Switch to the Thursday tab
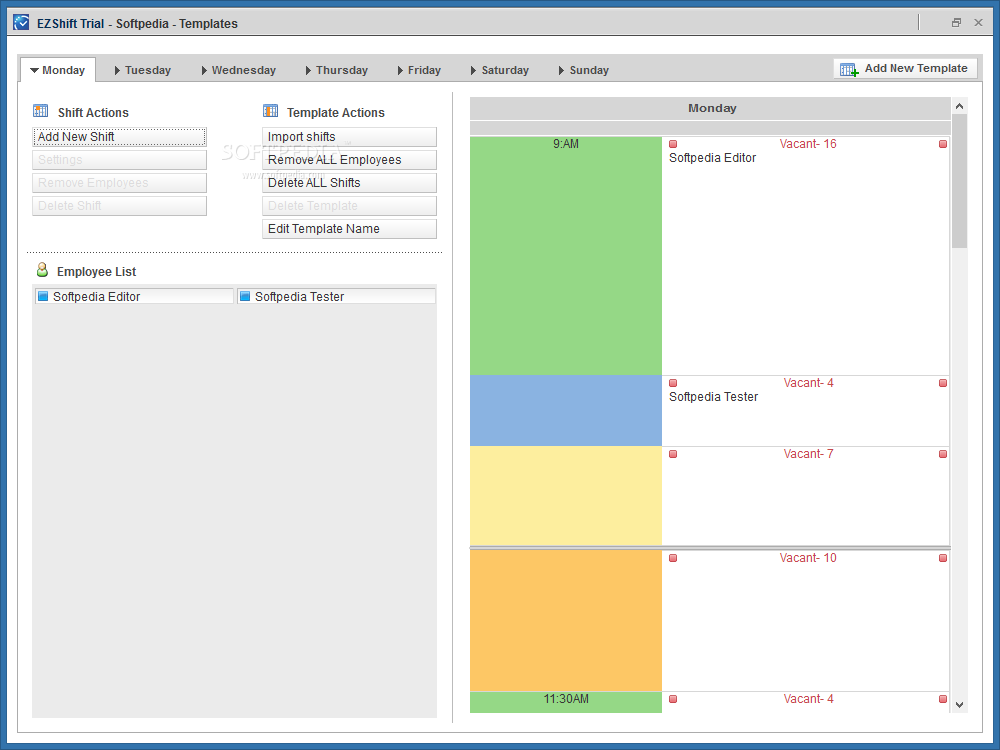 coord(337,70)
